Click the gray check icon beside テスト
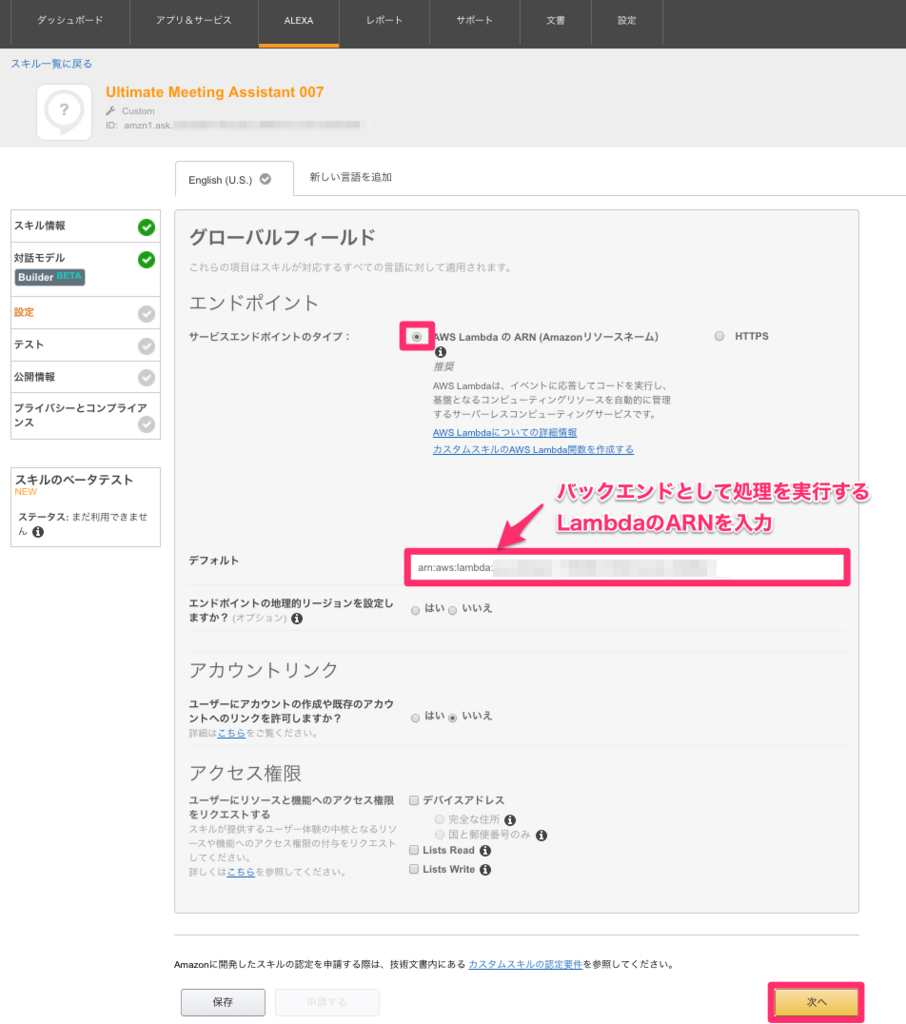 tap(146, 346)
